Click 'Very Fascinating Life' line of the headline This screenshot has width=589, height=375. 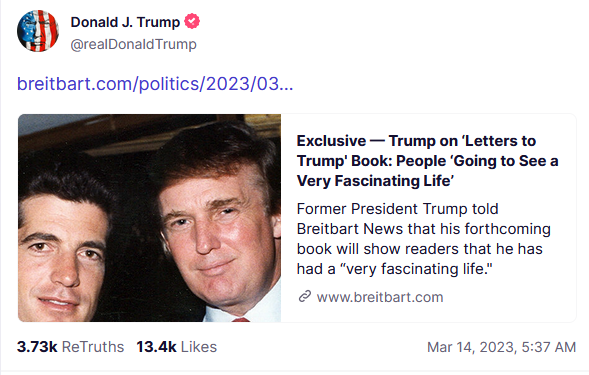[375, 181]
